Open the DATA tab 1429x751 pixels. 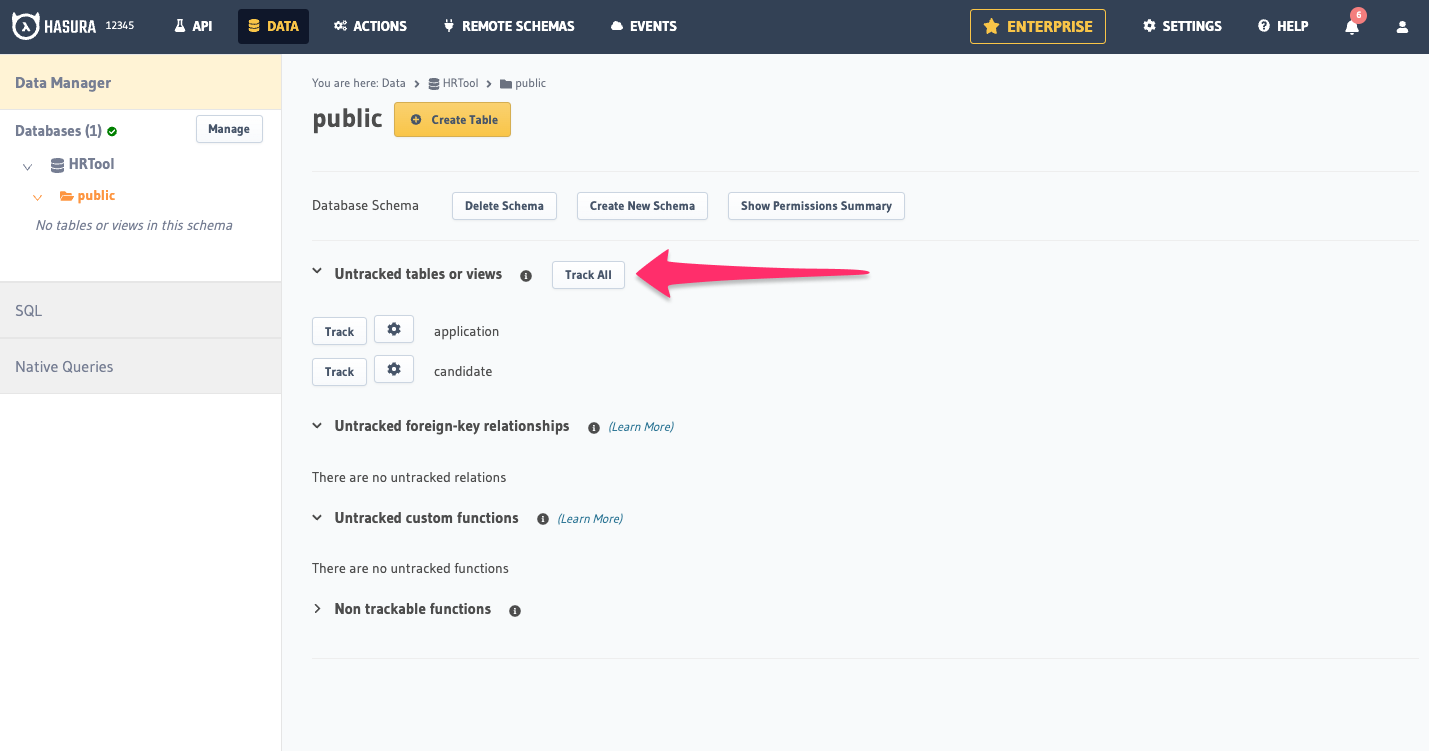pos(273,26)
